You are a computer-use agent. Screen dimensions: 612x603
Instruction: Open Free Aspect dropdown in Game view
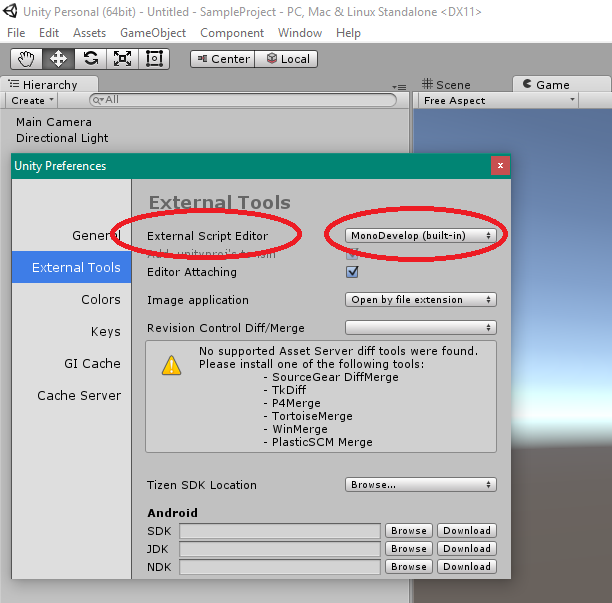(496, 101)
